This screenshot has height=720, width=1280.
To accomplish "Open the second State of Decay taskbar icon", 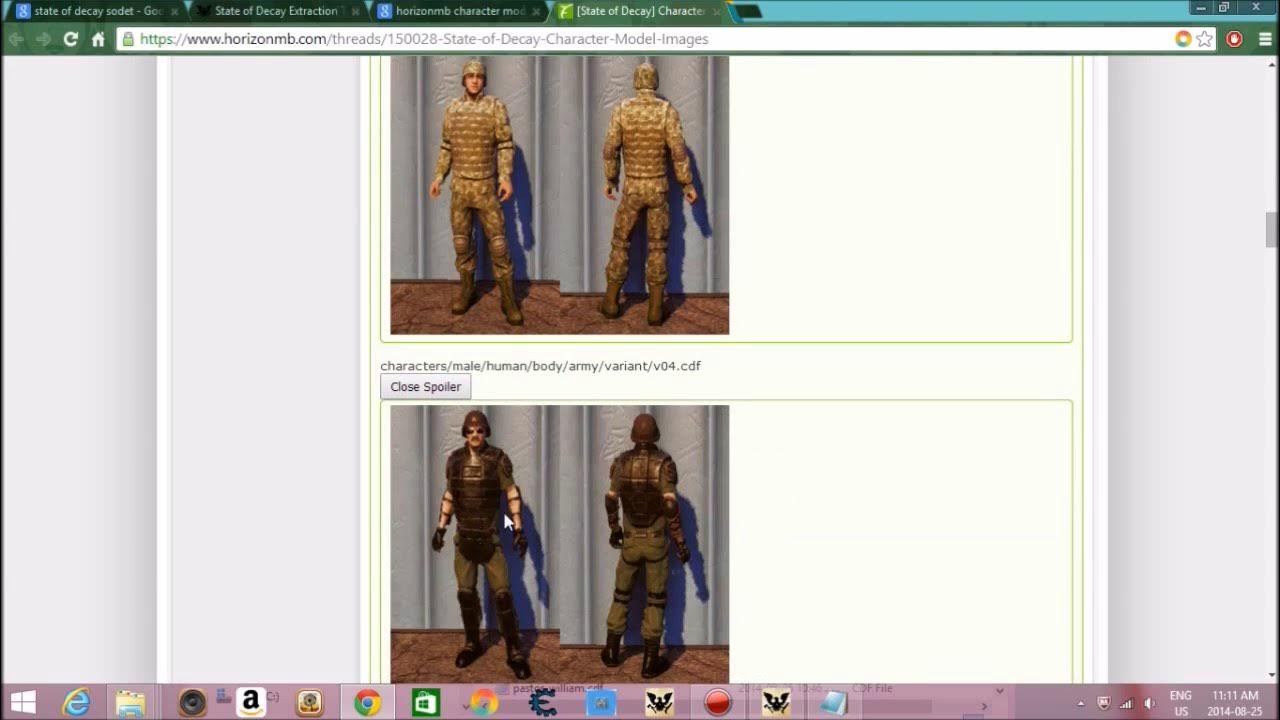I will (x=776, y=703).
